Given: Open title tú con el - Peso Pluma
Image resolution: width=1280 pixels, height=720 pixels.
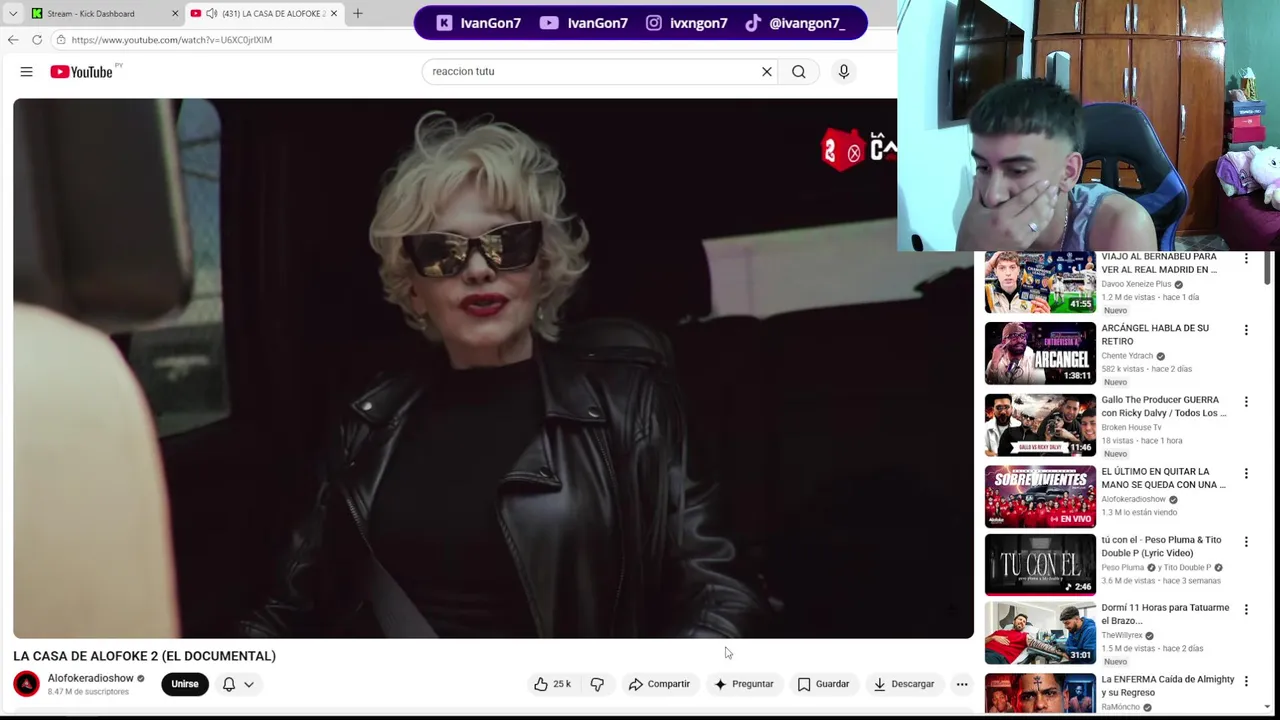Looking at the screenshot, I should pos(1161,546).
